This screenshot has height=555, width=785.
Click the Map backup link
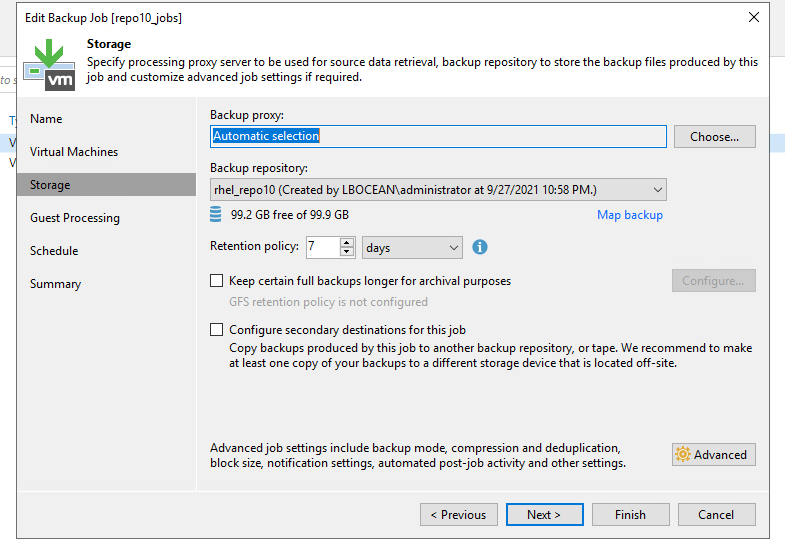point(629,215)
